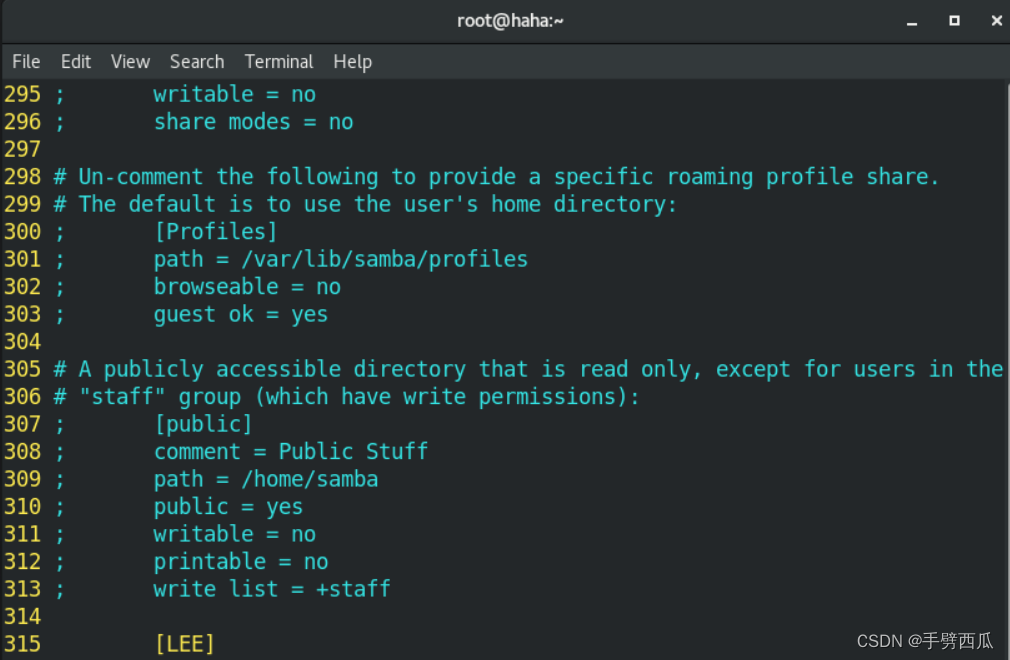Place cursor on [LEE] in line 315
The image size is (1010, 660).
(184, 644)
